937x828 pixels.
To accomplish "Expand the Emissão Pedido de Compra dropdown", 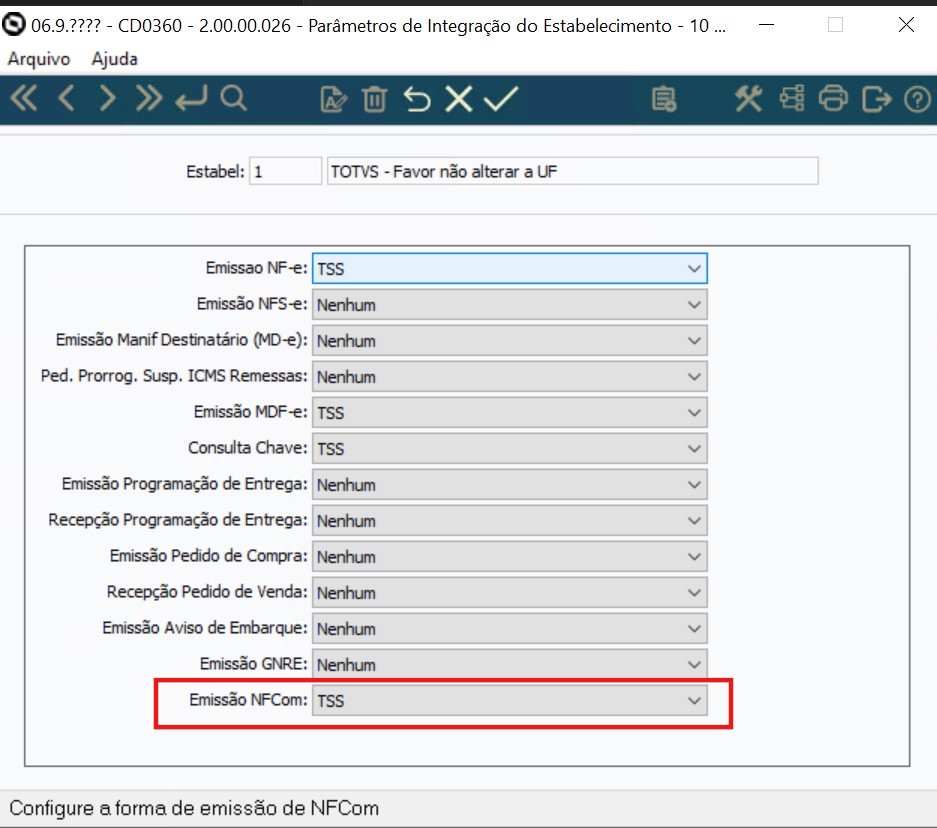I will tap(510, 556).
